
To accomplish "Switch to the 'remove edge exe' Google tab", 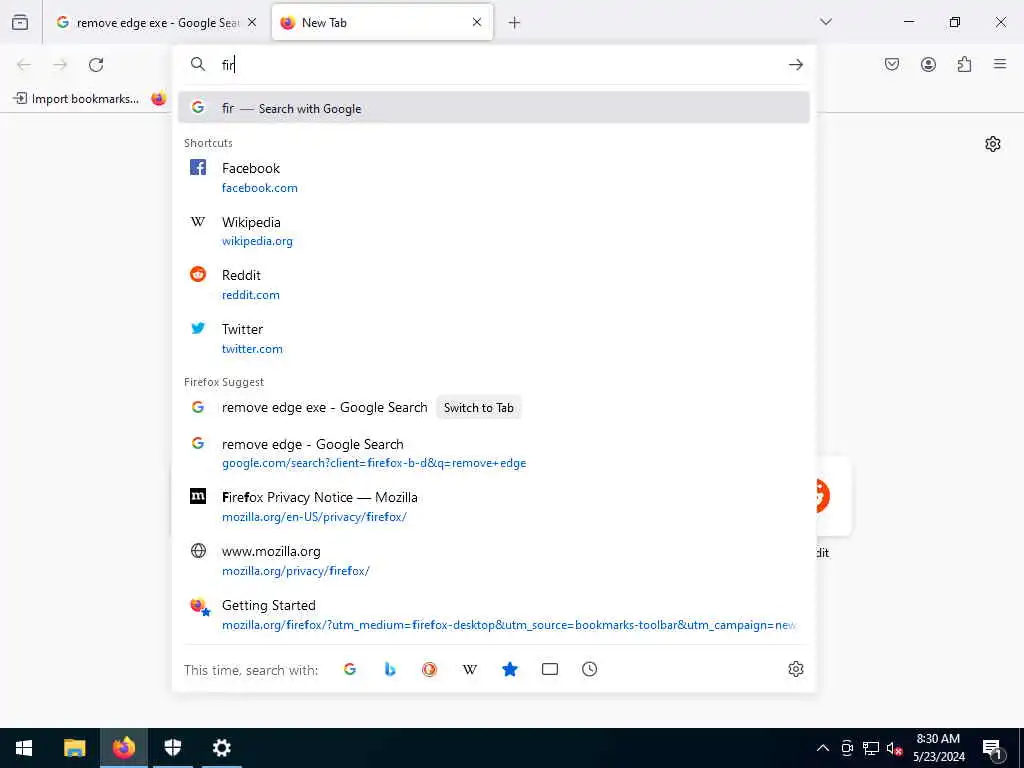I will pos(155,22).
